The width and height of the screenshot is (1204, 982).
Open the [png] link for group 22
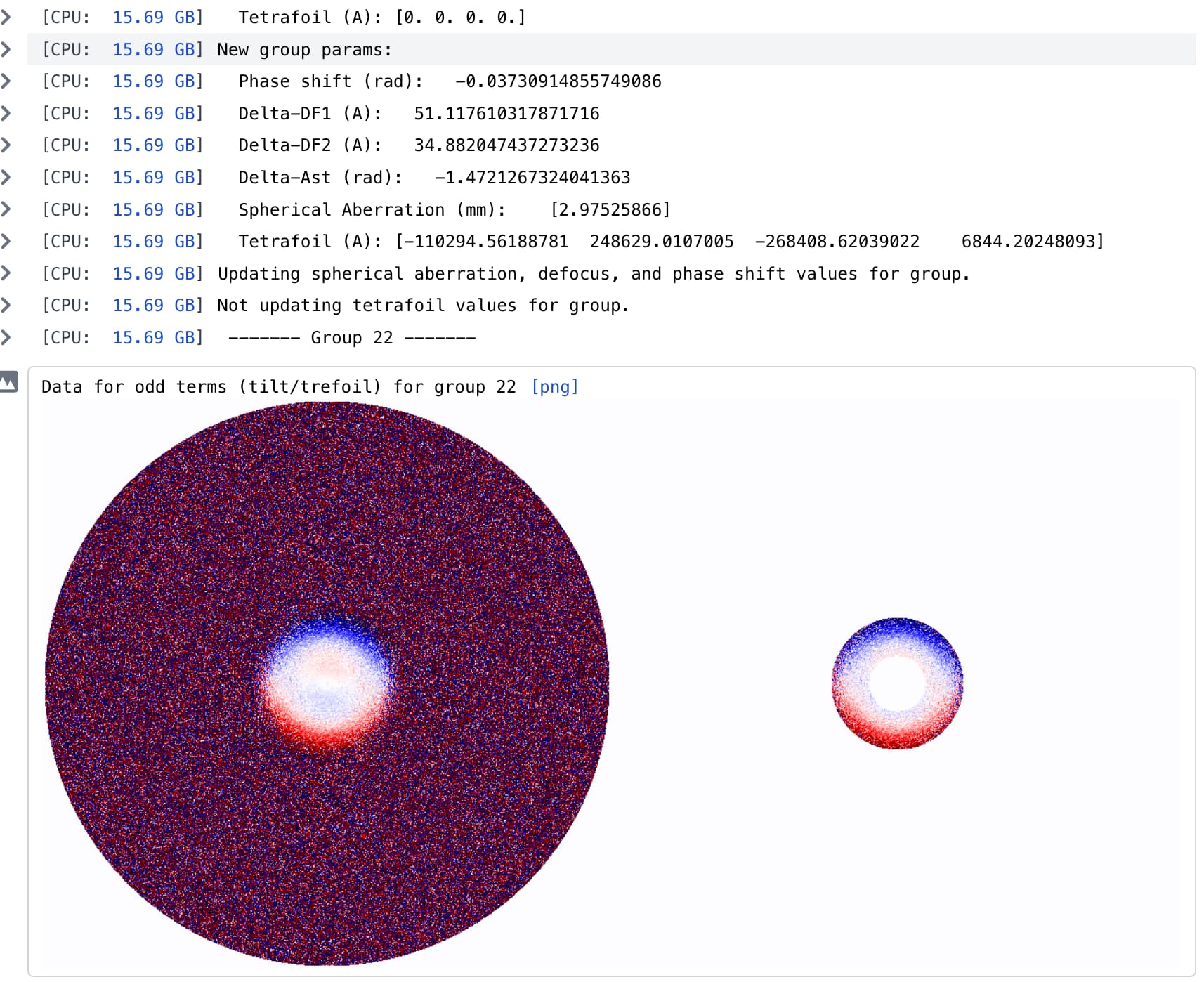(x=555, y=387)
